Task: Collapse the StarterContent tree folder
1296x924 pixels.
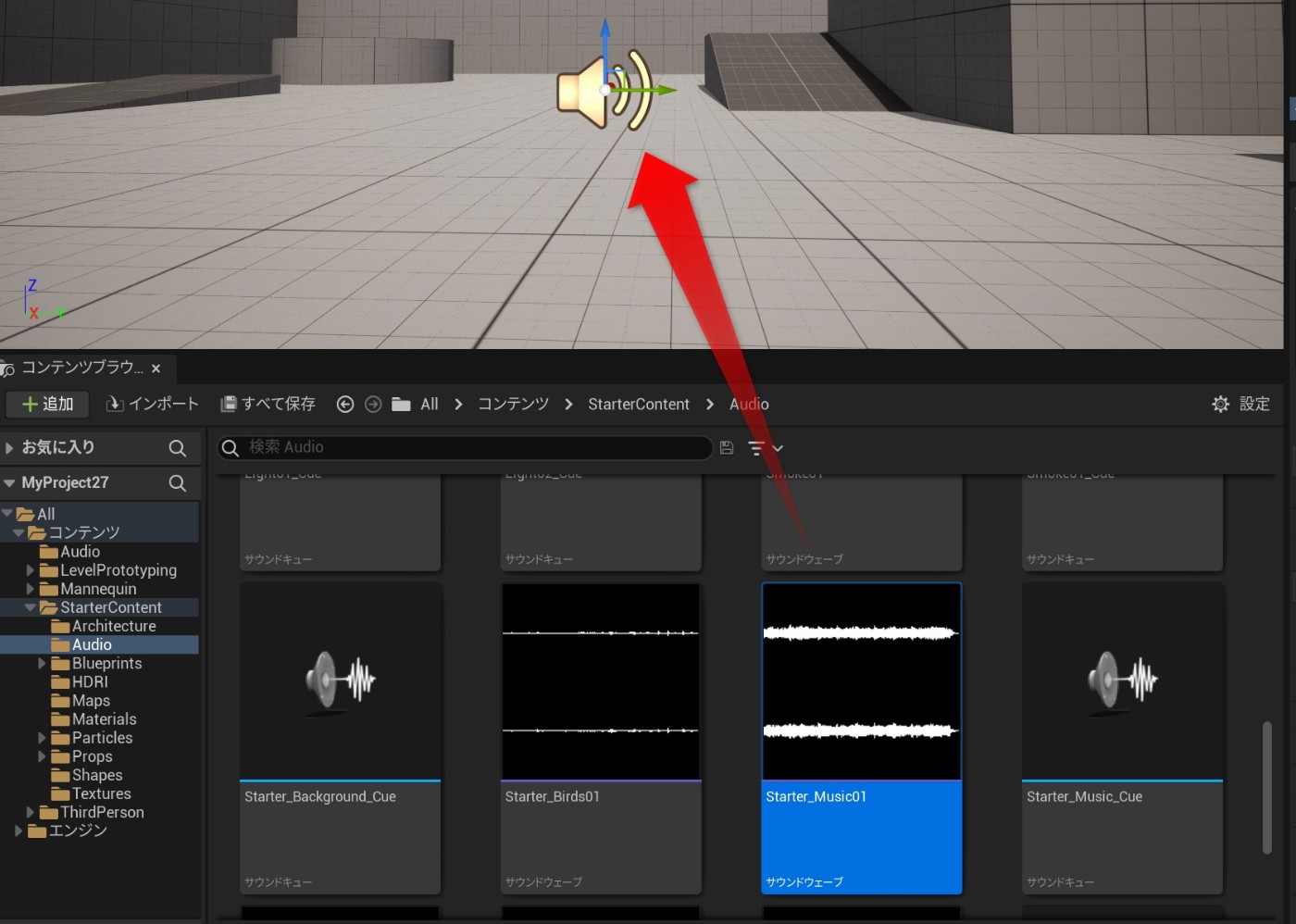Action: pos(31,607)
